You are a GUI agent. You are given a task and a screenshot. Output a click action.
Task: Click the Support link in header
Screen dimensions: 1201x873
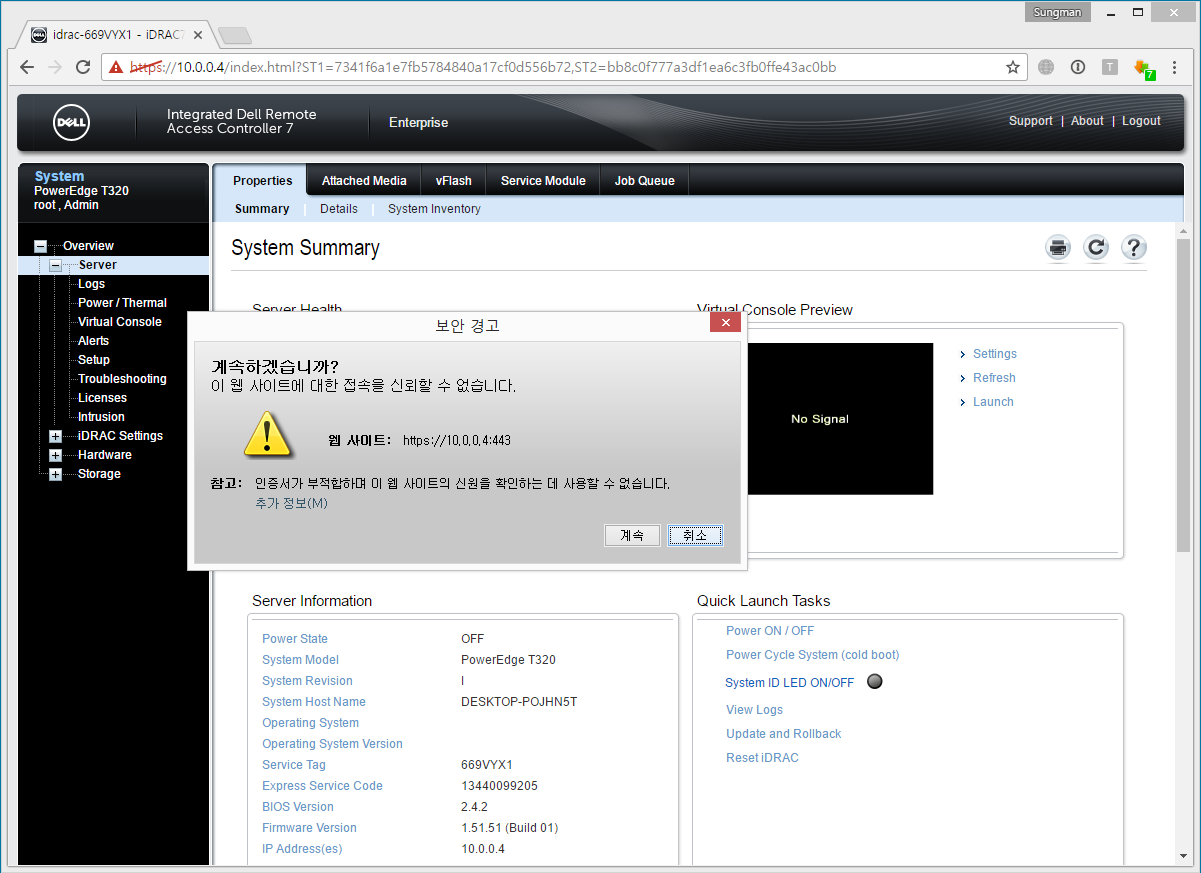[x=1030, y=121]
